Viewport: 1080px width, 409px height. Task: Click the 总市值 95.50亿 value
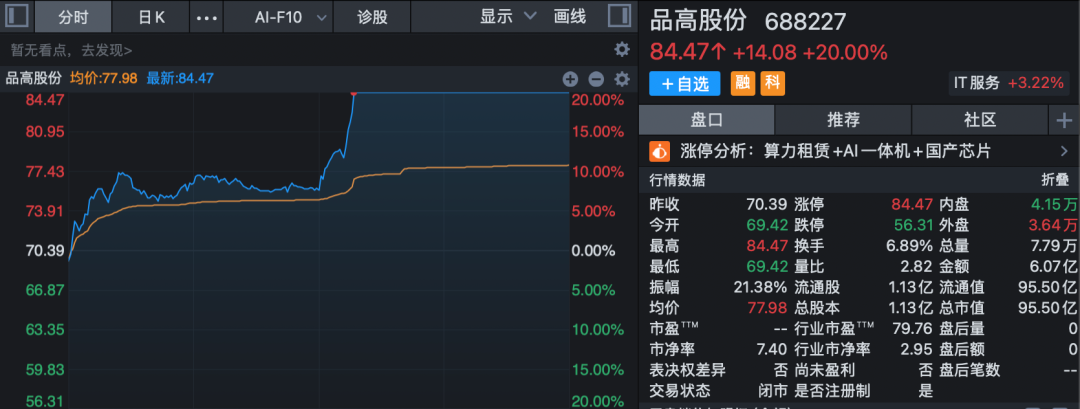coord(1048,308)
